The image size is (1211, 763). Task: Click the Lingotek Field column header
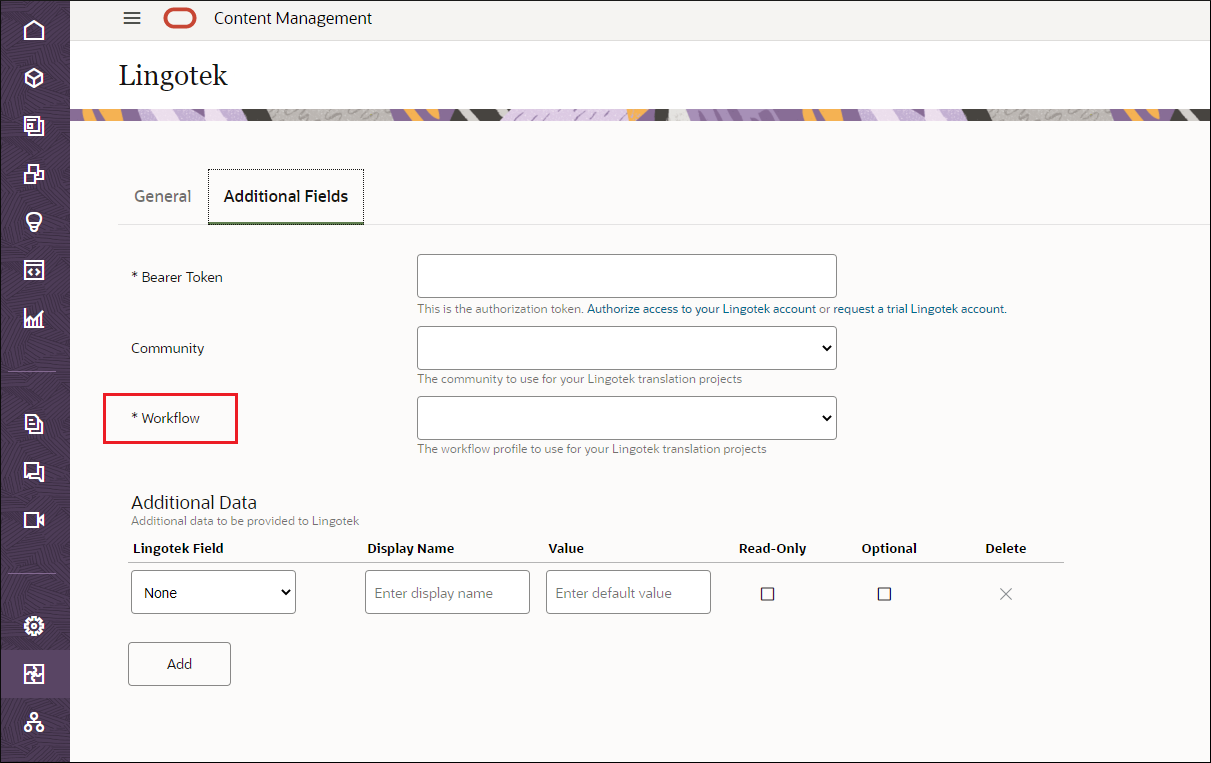coord(178,548)
